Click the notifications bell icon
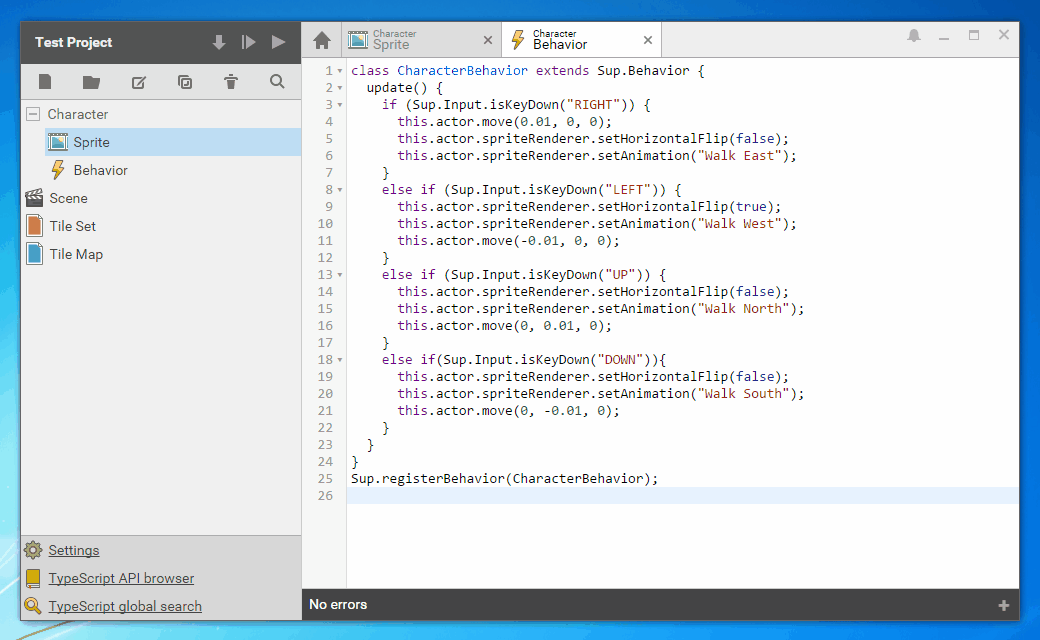The image size is (1040, 640). [x=914, y=36]
